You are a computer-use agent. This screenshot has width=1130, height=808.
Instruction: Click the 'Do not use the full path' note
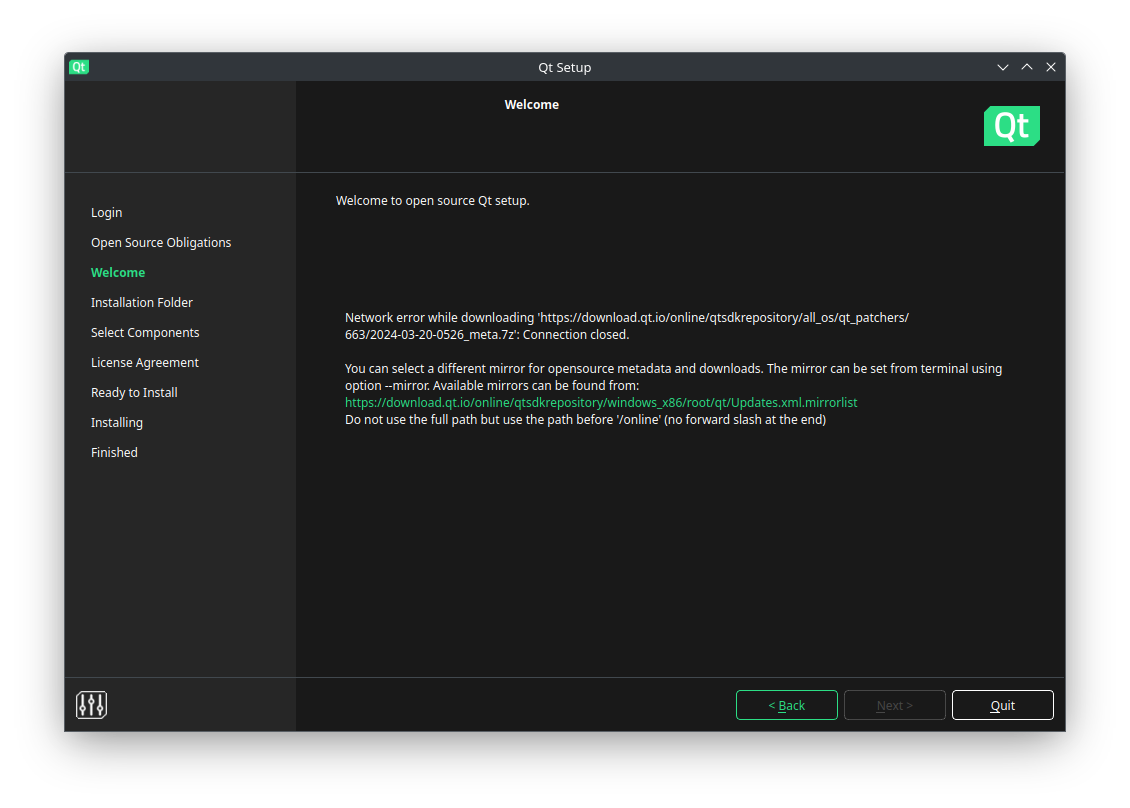pyautogui.click(x=585, y=419)
